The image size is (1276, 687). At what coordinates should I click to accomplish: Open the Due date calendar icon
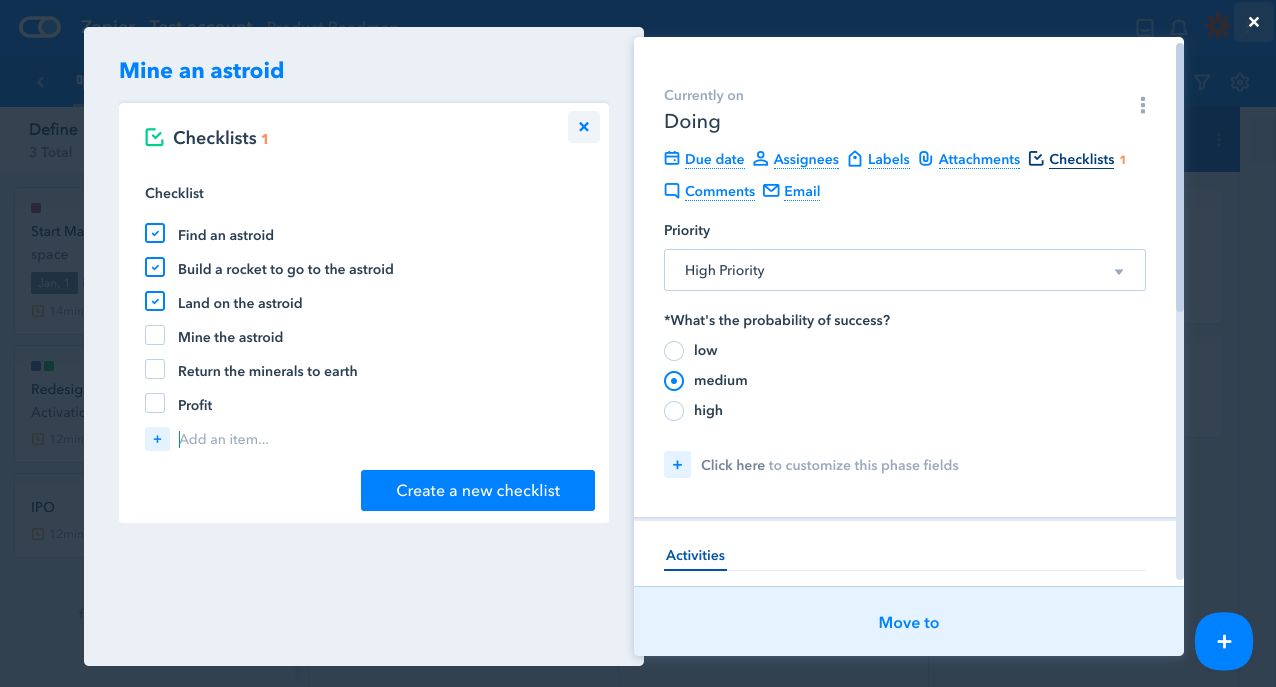[x=672, y=159]
